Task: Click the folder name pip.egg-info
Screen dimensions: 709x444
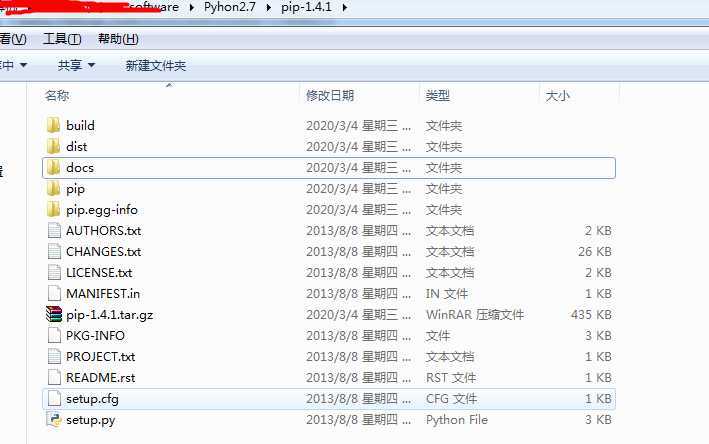Action: (101, 210)
